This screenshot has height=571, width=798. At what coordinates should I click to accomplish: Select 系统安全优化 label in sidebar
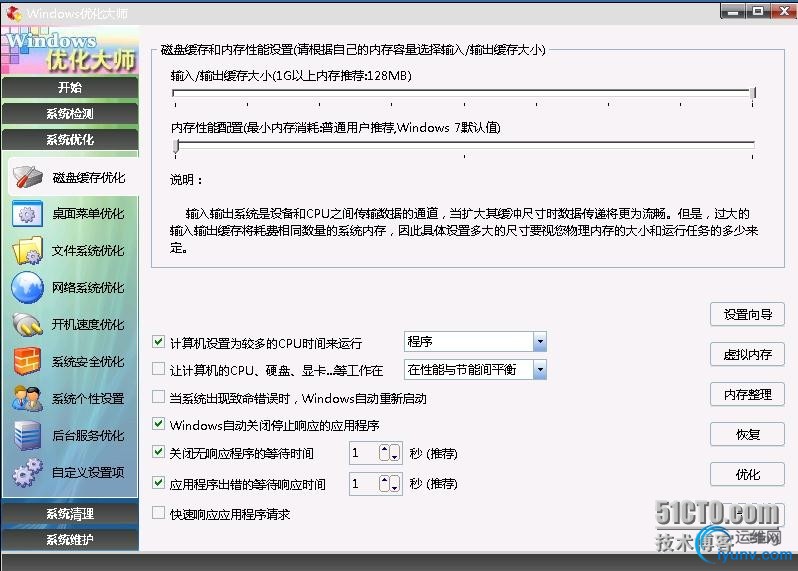click(x=89, y=361)
